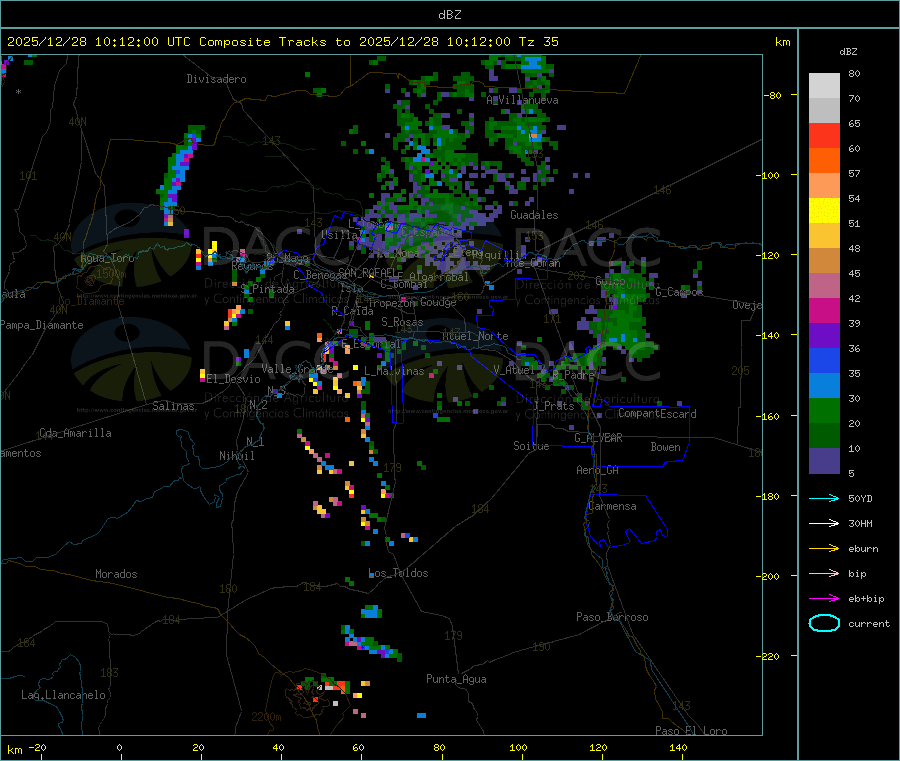Click the -80 km vertical axis tick
The height and width of the screenshot is (761, 900).
[771, 95]
